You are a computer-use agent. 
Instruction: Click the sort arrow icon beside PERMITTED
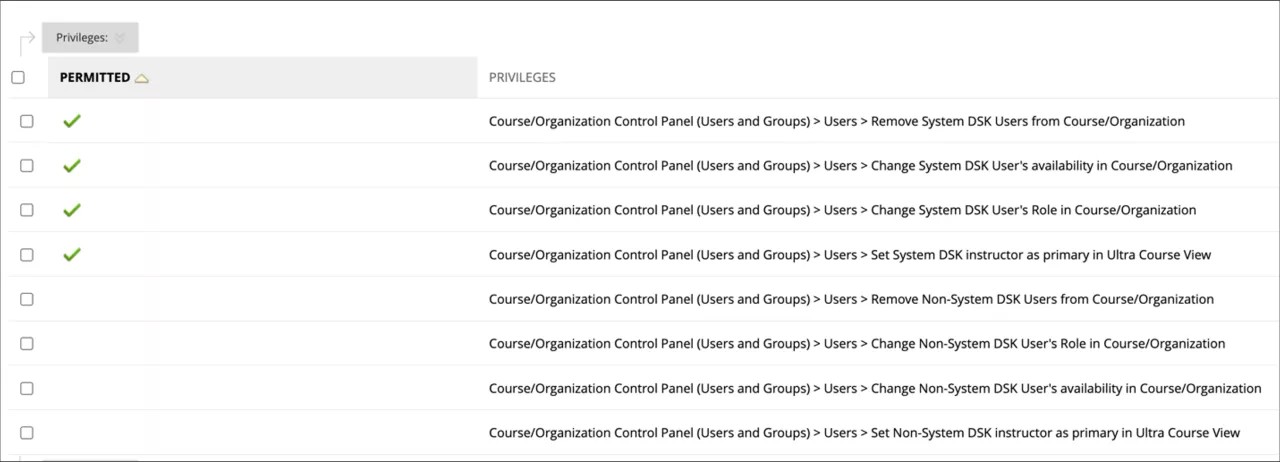tap(142, 78)
